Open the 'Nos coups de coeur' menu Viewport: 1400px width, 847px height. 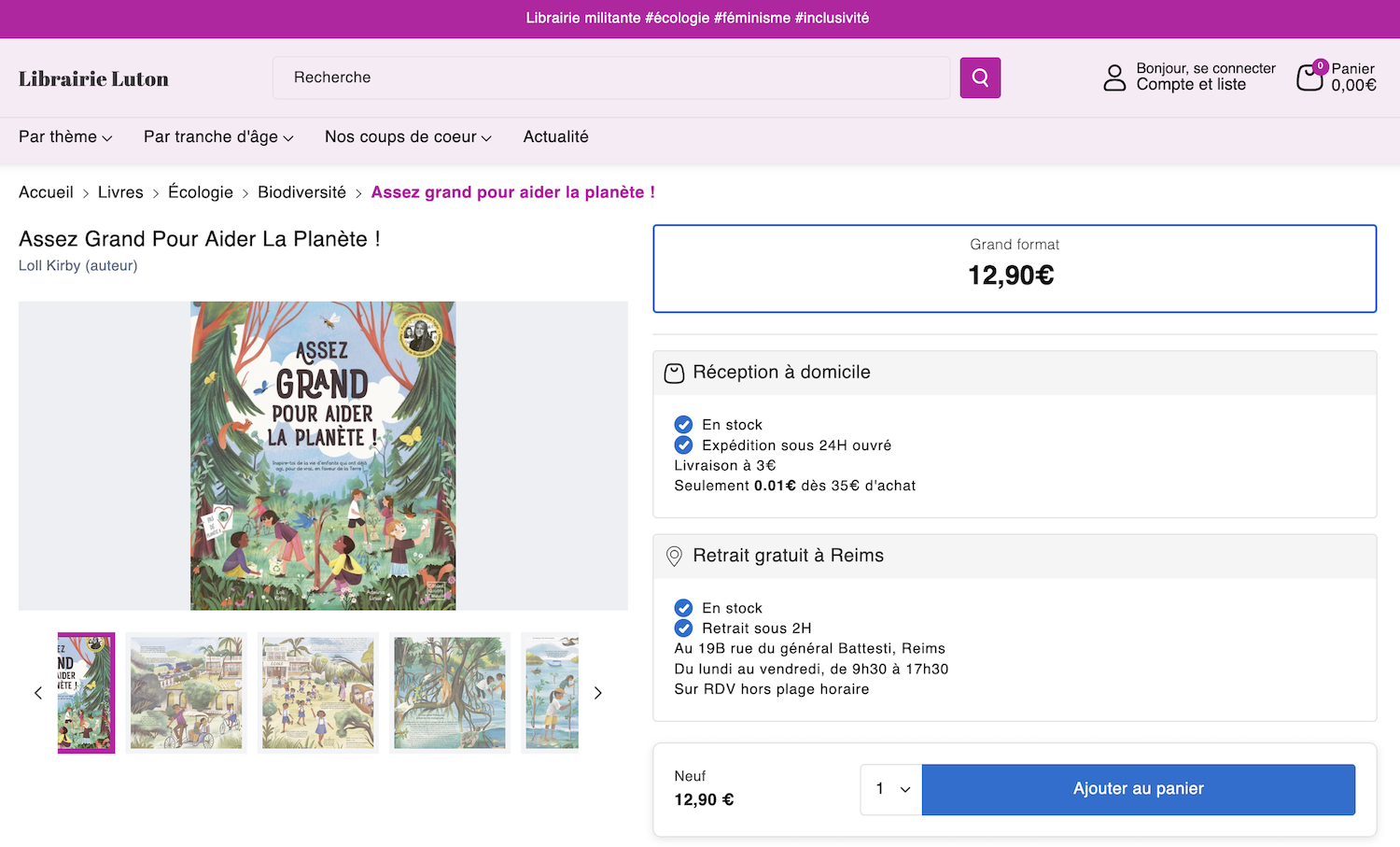point(408,137)
